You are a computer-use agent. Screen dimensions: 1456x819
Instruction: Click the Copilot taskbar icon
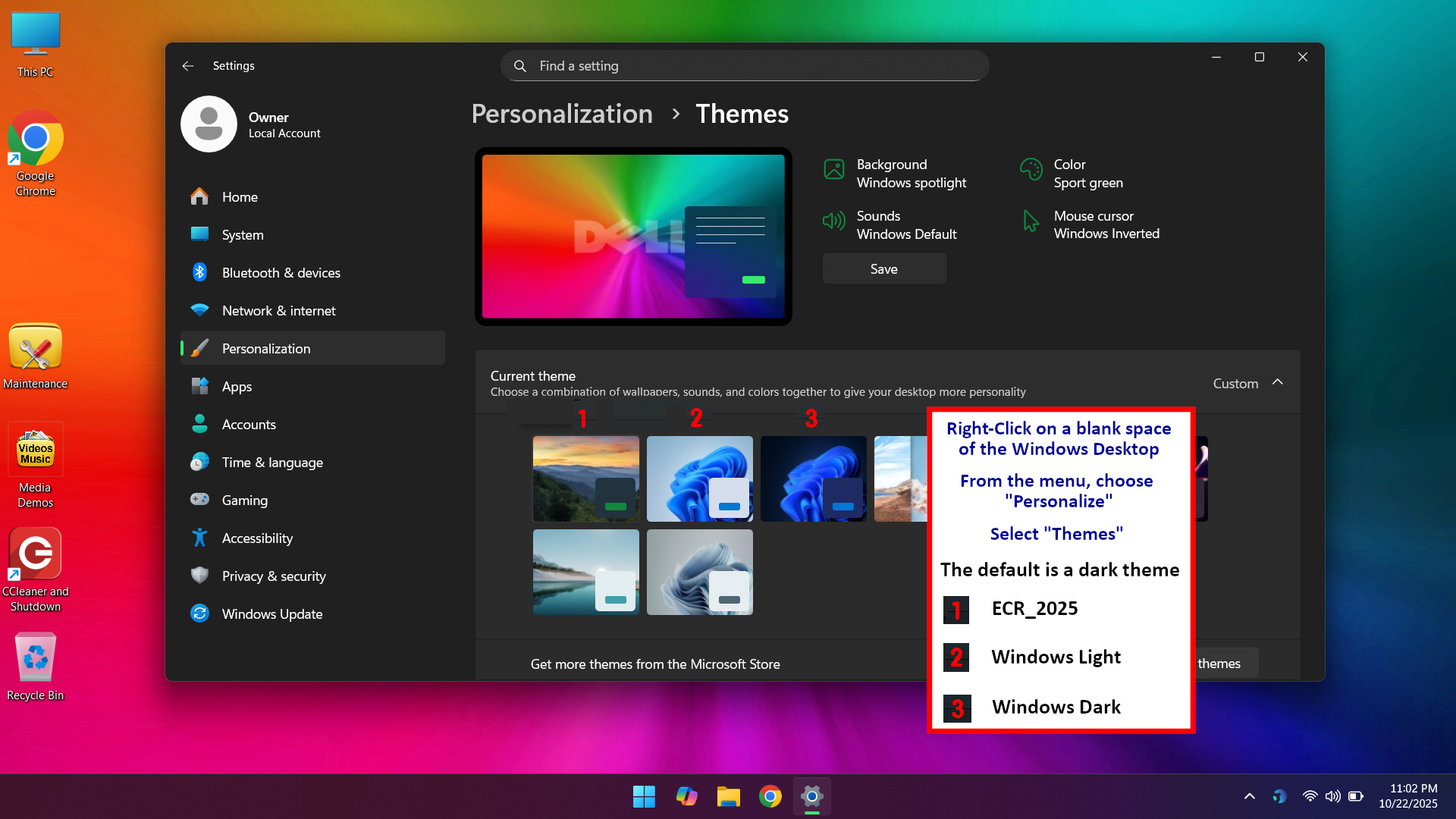click(x=686, y=796)
